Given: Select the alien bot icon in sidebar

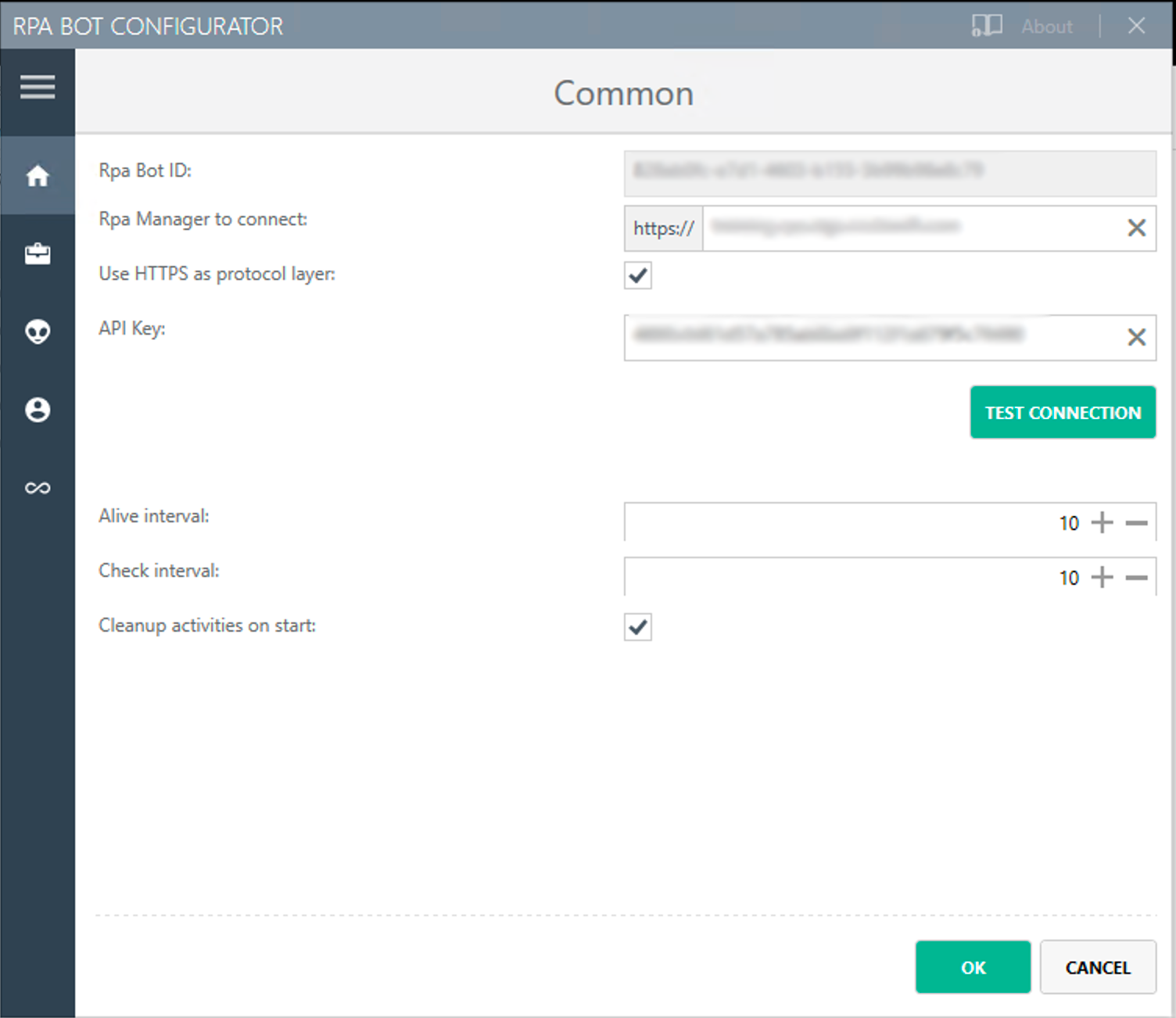Looking at the screenshot, I should tap(37, 332).
